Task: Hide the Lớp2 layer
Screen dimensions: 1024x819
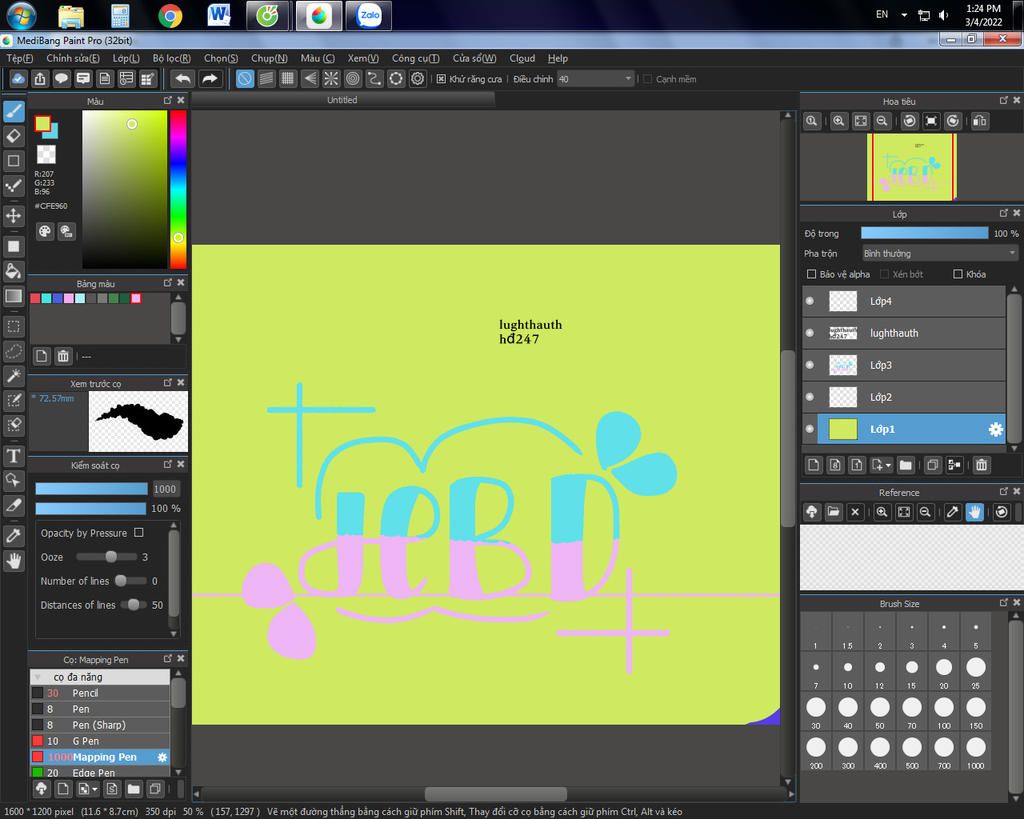Action: [x=810, y=397]
